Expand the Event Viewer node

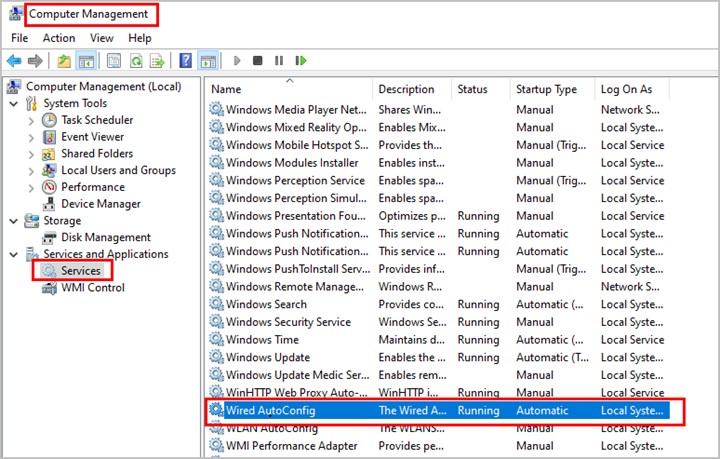tap(31, 138)
